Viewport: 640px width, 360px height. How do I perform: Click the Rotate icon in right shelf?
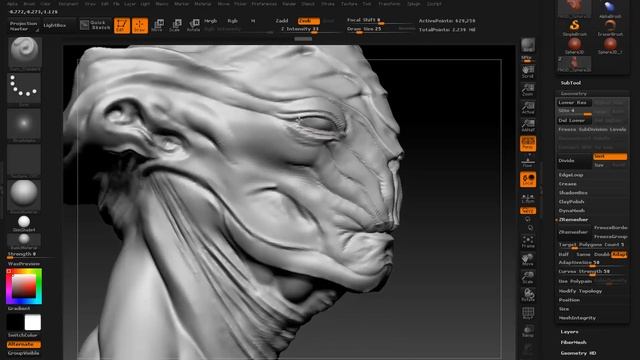(x=528, y=295)
